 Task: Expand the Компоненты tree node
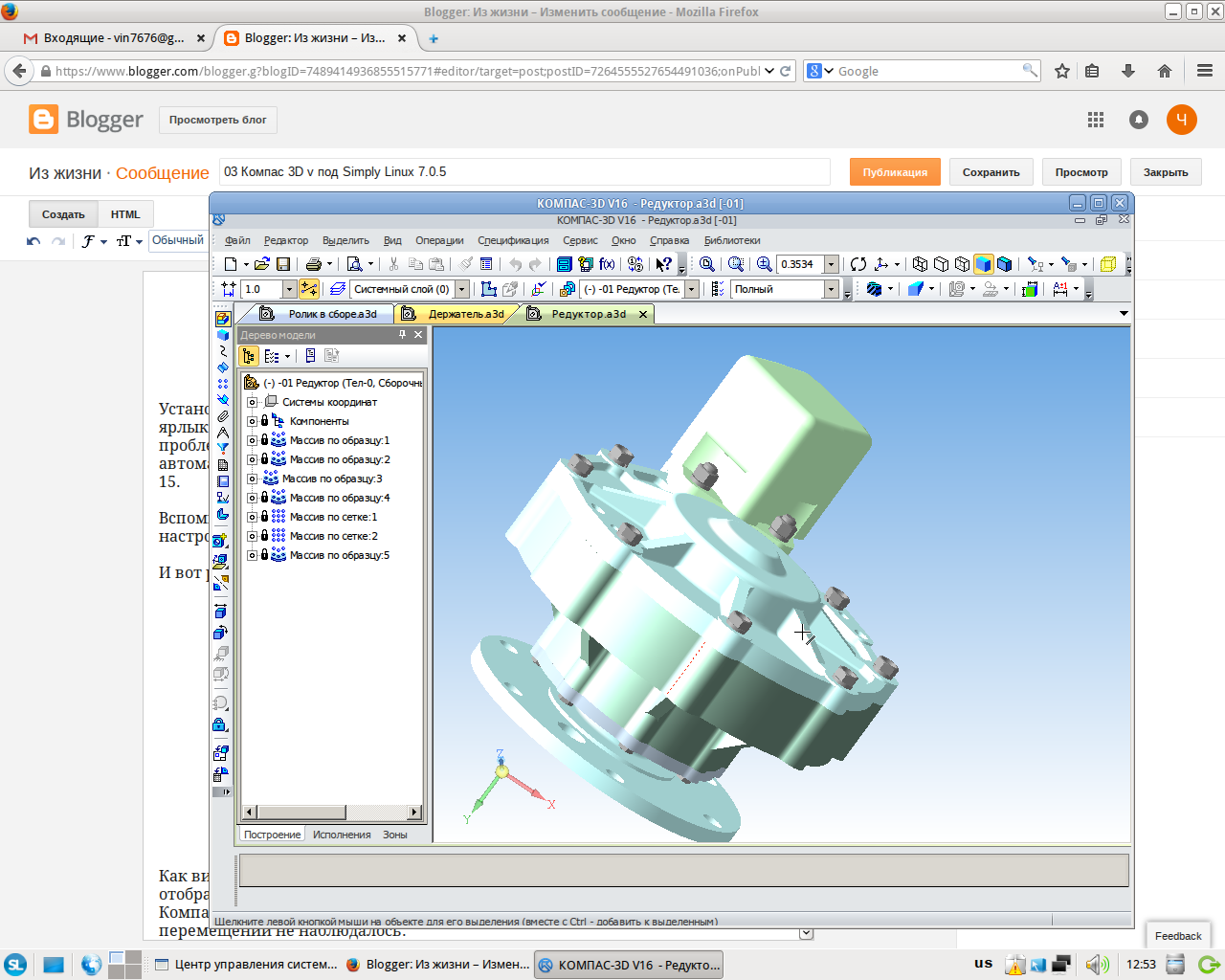click(252, 421)
